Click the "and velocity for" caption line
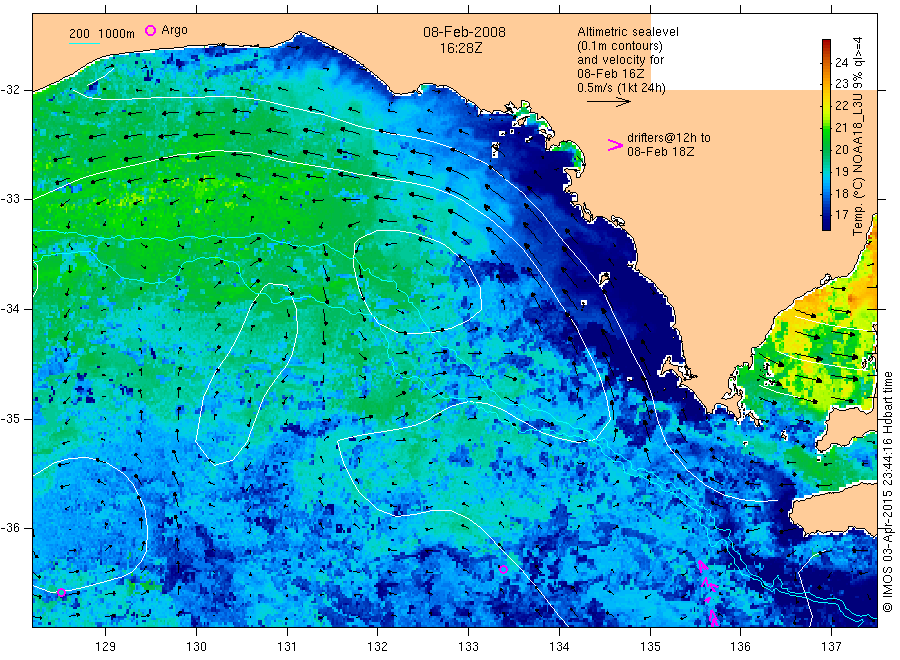Image resolution: width=900 pixels, height=660 pixels. tap(620, 60)
